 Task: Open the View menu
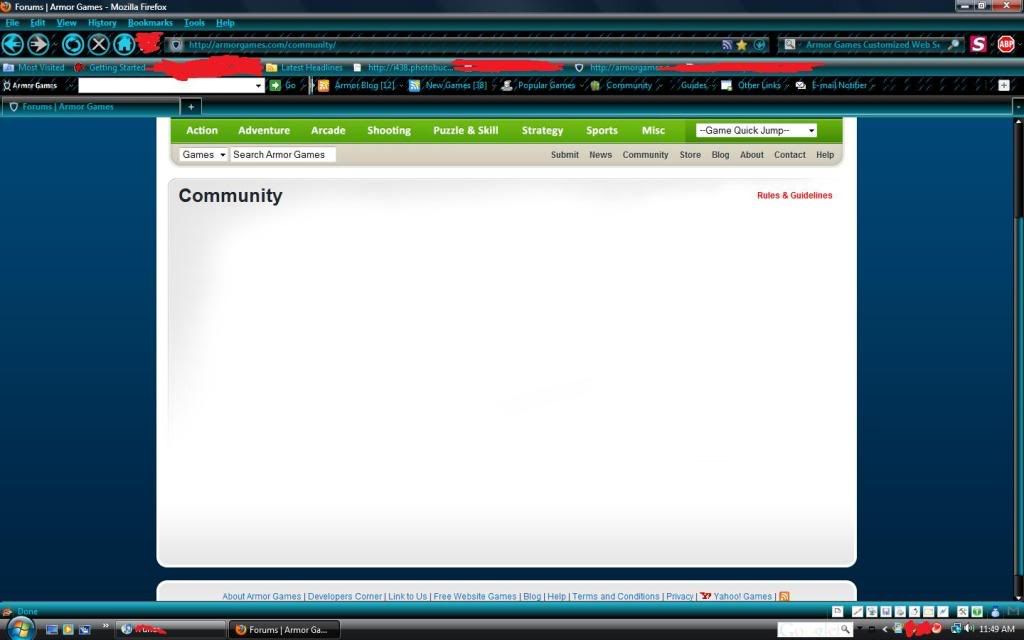pos(66,23)
